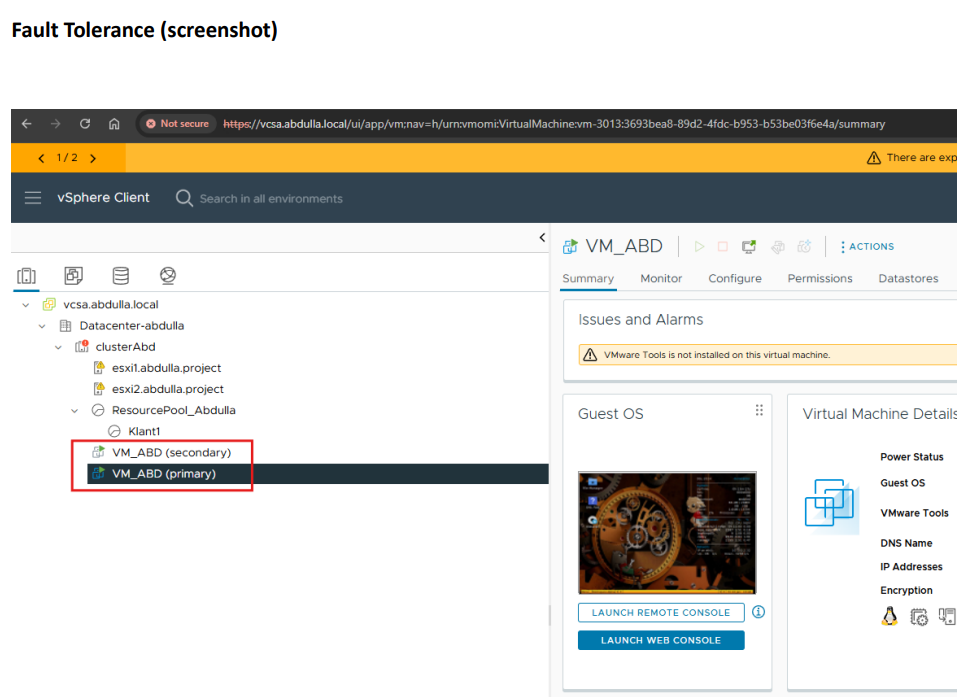The image size is (968, 697).
Task: Click the search magnifier icon
Action: click(x=184, y=198)
